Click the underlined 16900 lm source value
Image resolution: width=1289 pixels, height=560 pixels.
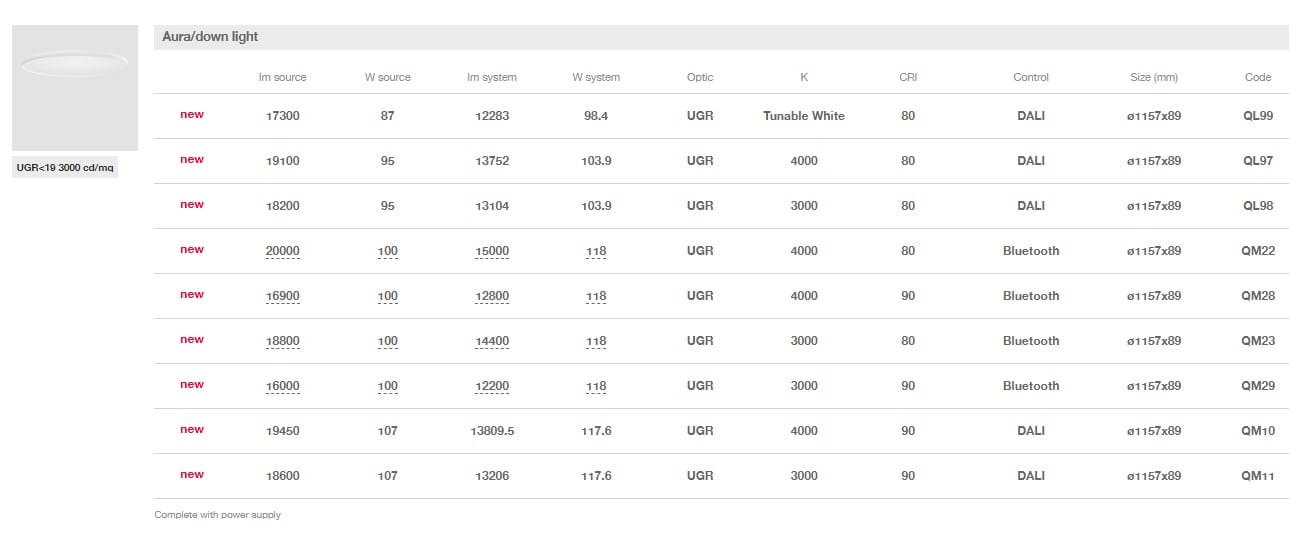click(x=282, y=297)
